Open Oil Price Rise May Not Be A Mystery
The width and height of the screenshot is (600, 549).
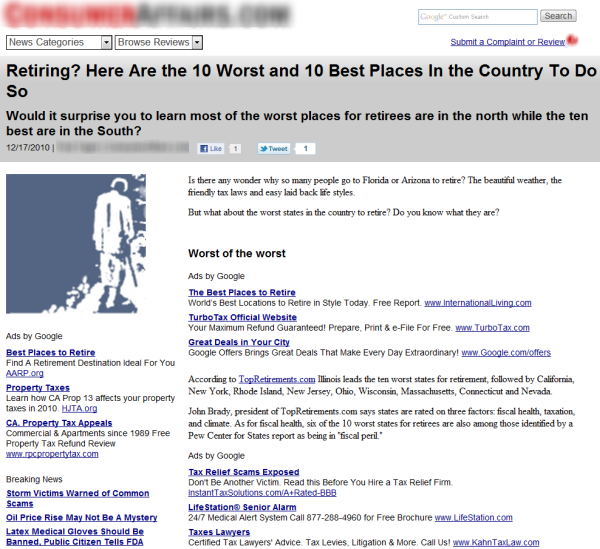(x=82, y=518)
